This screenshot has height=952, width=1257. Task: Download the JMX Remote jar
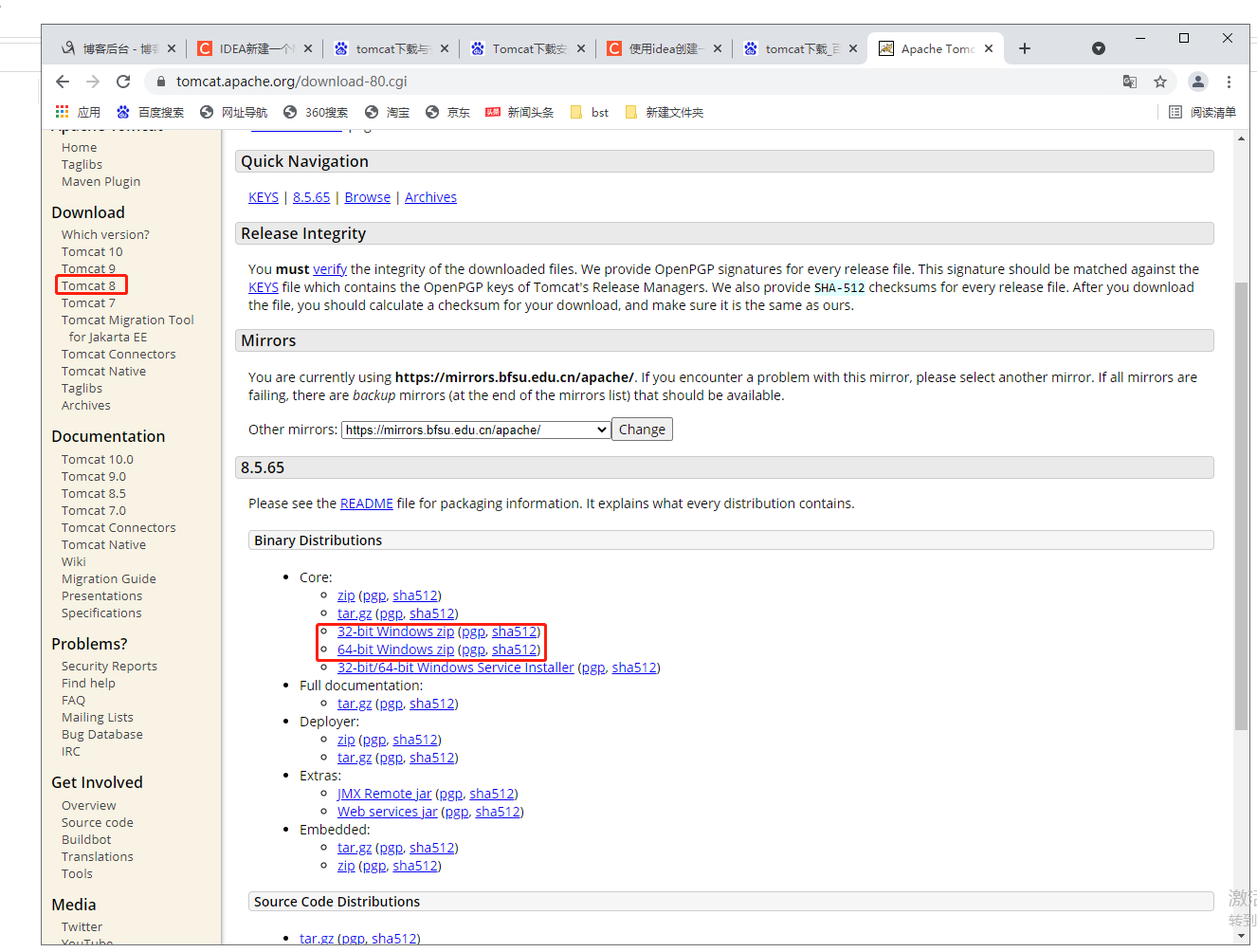click(384, 794)
